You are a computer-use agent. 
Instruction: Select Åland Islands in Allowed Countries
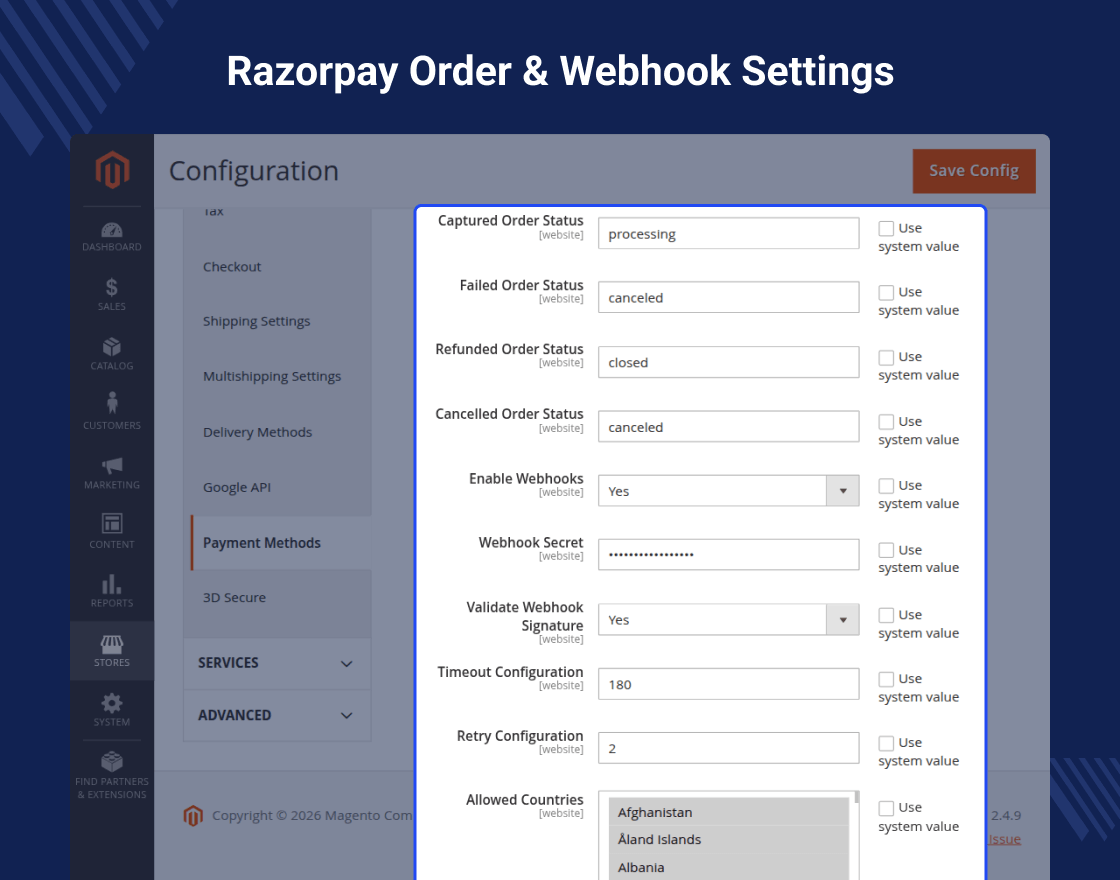coord(729,839)
